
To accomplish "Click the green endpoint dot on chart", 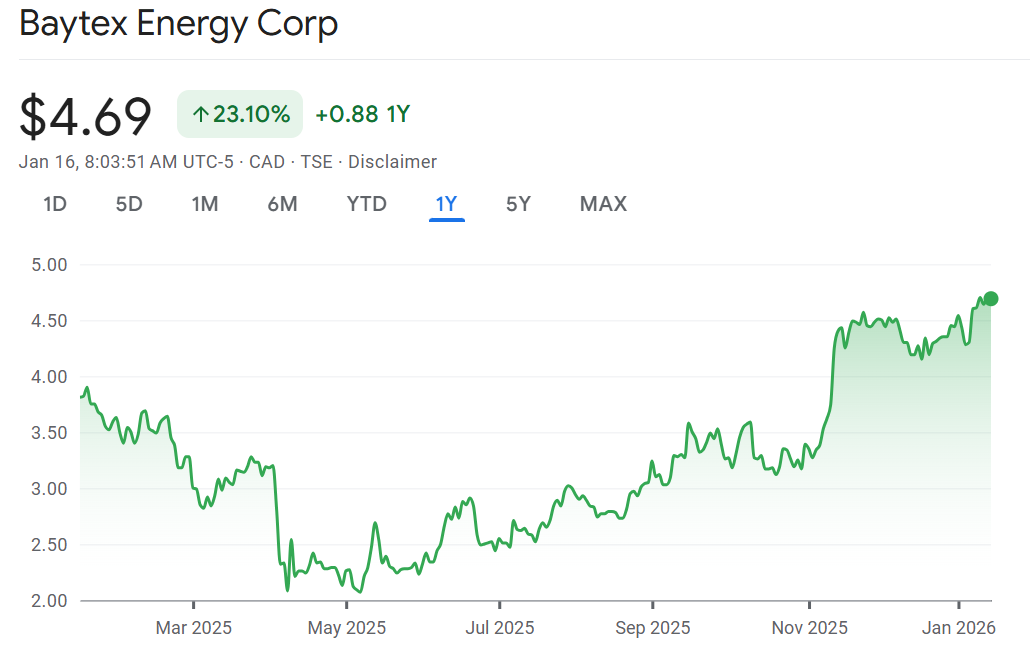I will [991, 298].
